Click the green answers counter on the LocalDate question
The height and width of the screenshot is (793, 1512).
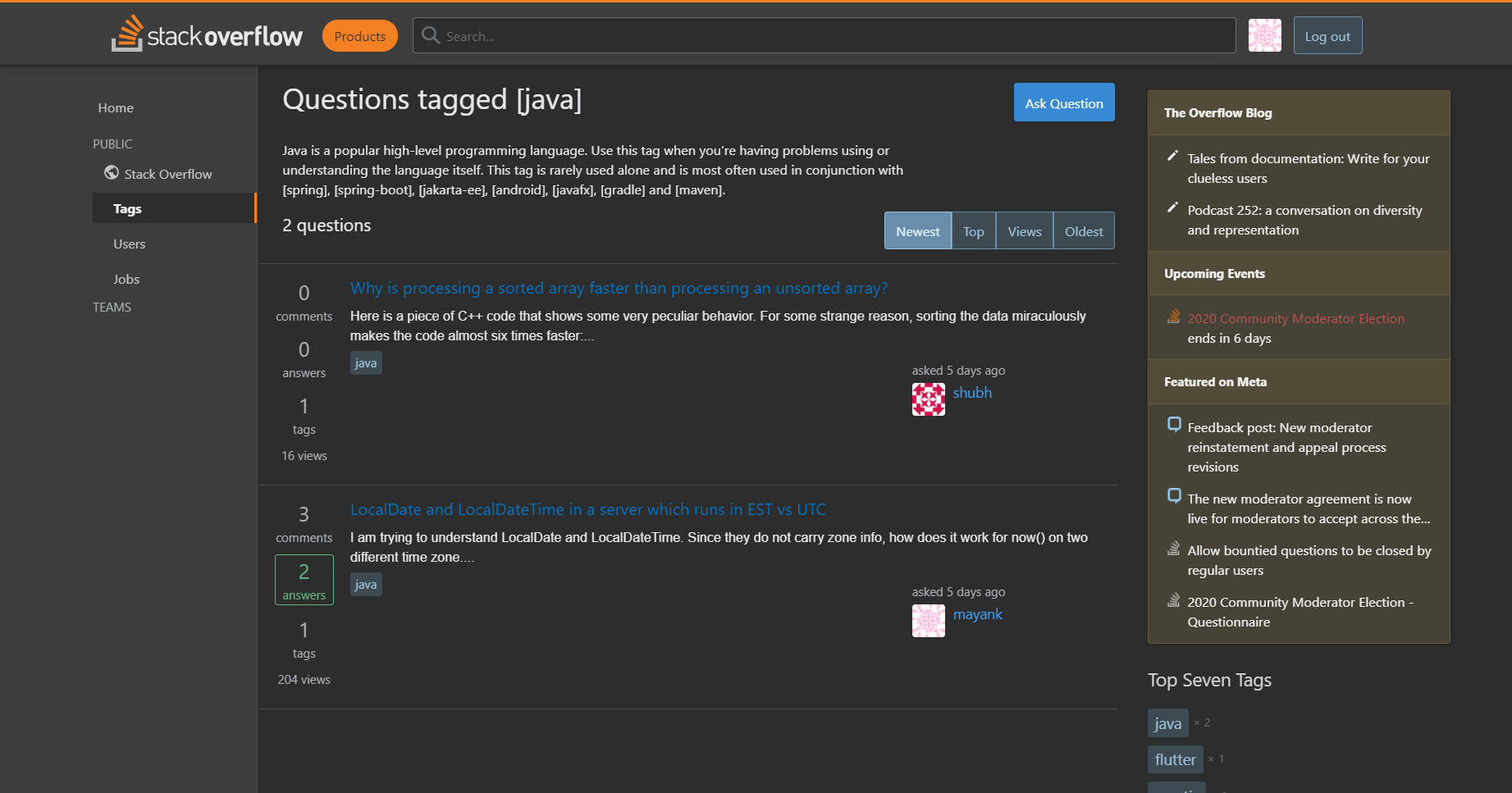pyautogui.click(x=304, y=579)
